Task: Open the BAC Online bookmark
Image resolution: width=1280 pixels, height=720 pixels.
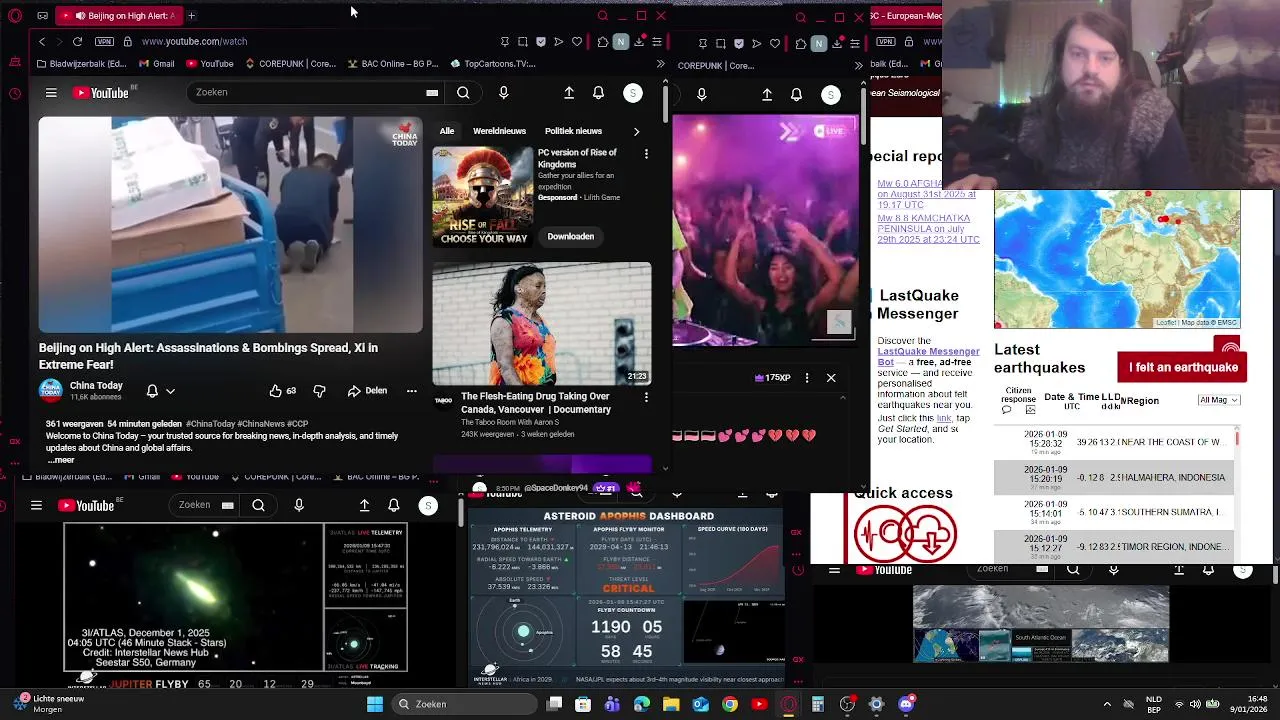Action: 393,63
